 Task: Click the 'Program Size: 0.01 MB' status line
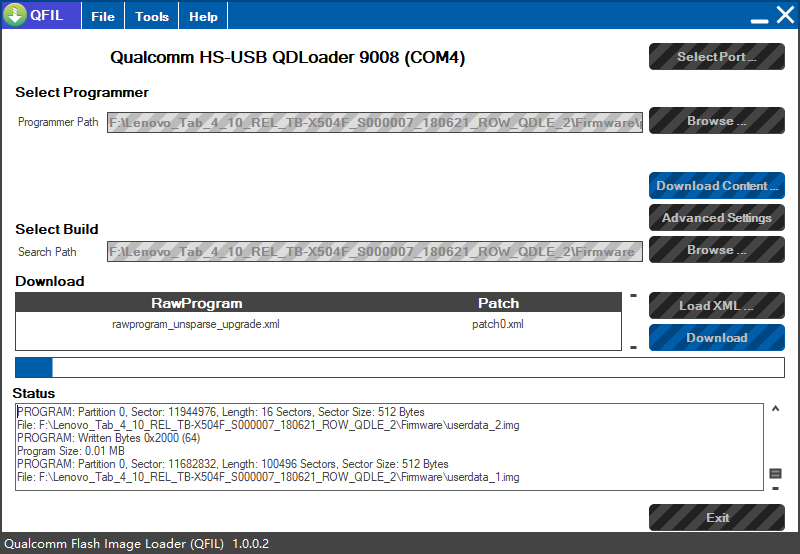click(x=71, y=451)
